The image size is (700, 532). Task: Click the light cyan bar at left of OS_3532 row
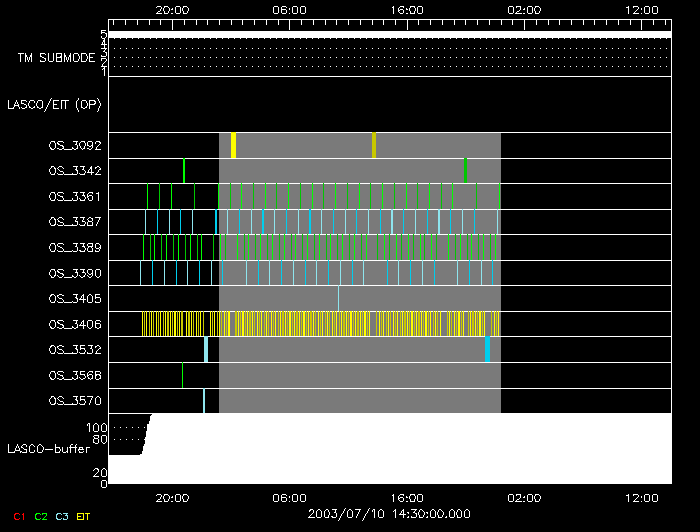205,349
